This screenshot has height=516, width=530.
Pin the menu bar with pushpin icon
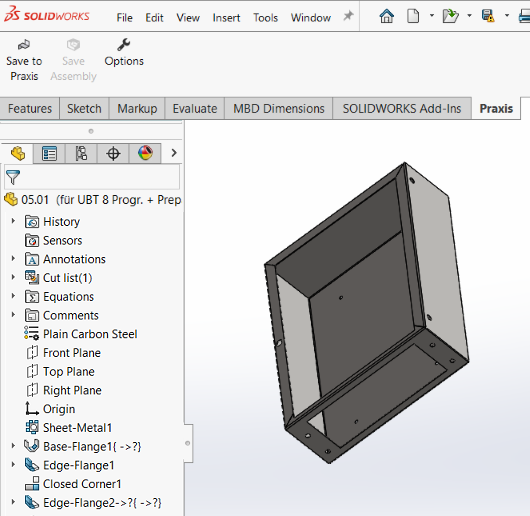click(x=348, y=16)
